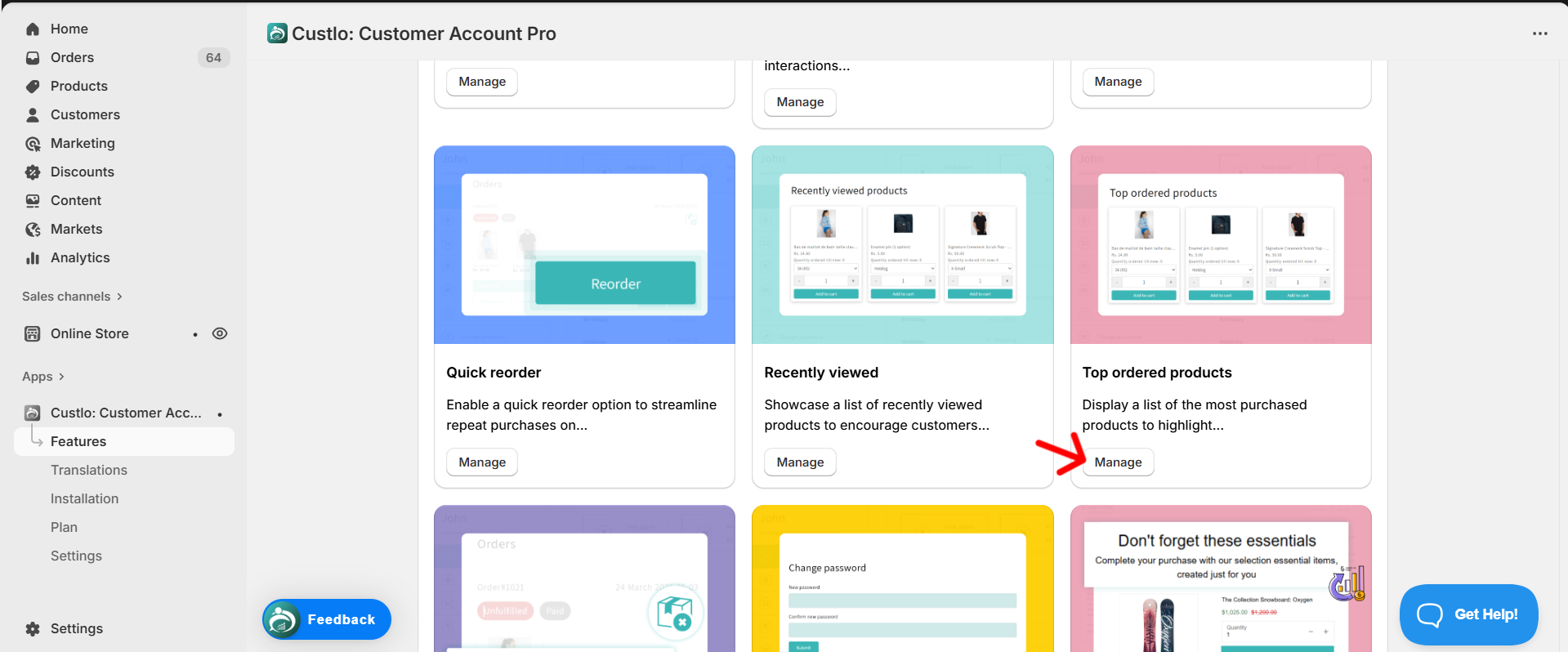Click the Feedback button logo icon
Image resolution: width=1568 pixels, height=652 pixels.
[283, 619]
